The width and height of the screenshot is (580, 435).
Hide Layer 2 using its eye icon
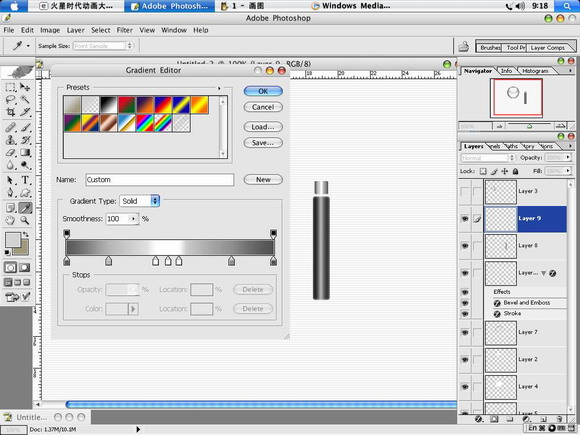pyautogui.click(x=465, y=360)
